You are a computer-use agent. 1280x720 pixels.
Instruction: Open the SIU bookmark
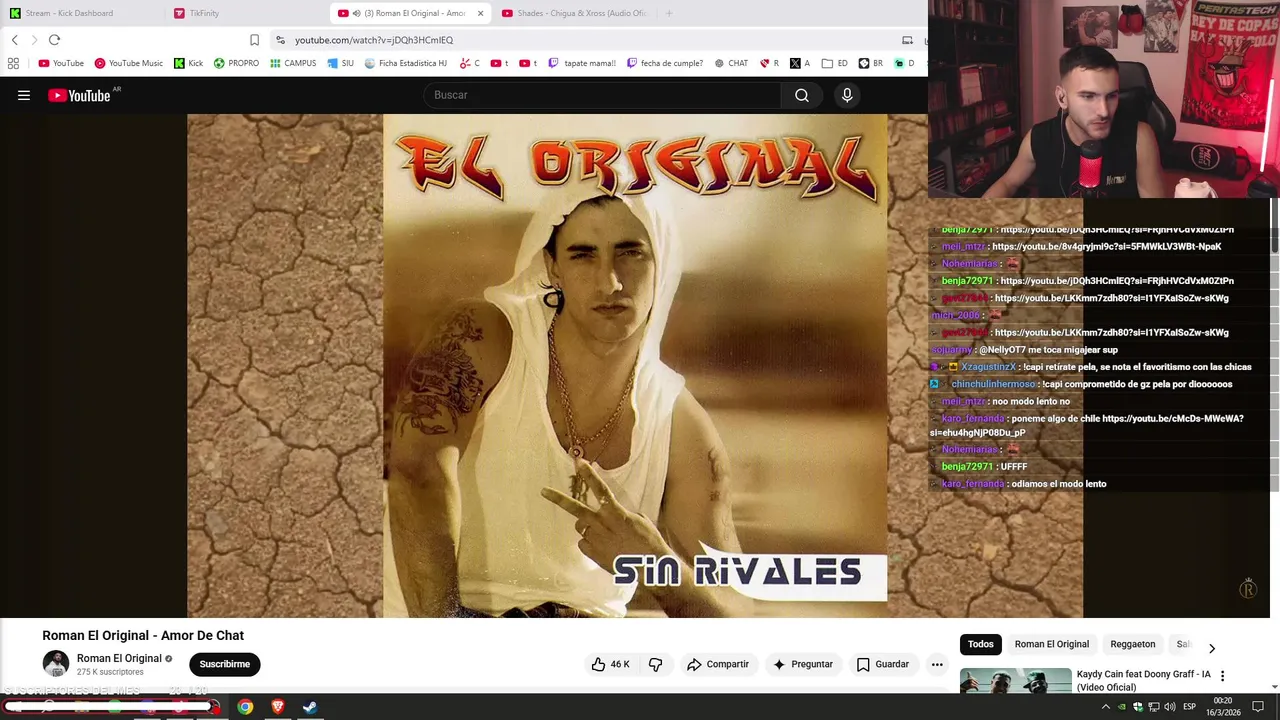tap(340, 63)
